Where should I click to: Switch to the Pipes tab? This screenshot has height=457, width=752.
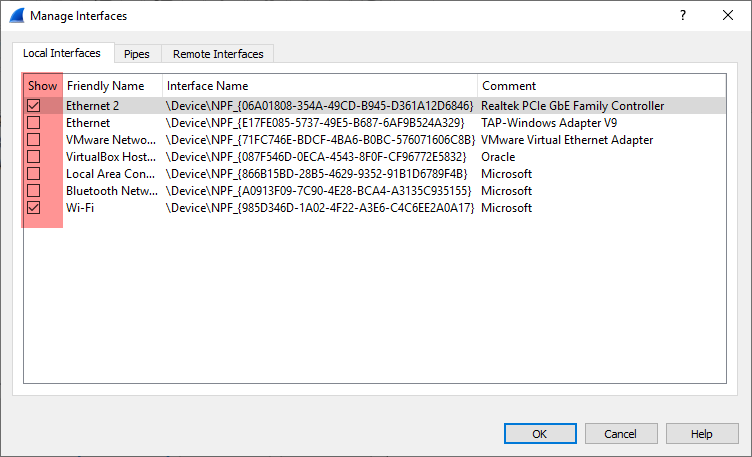[137, 54]
